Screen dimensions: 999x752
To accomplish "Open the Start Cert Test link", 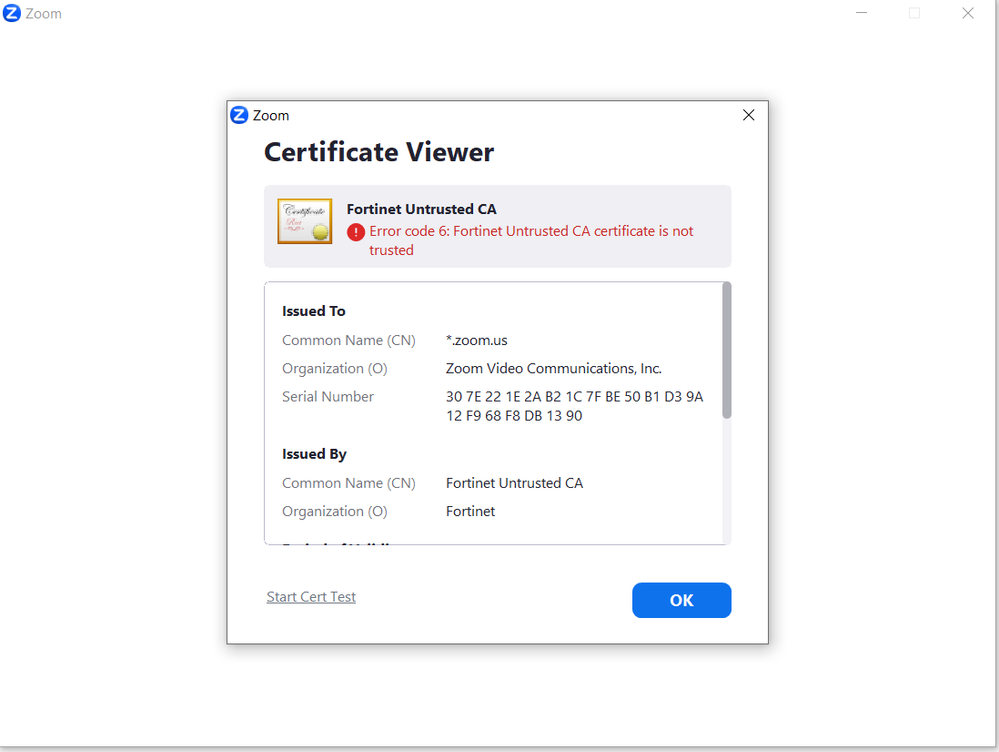I will (311, 597).
